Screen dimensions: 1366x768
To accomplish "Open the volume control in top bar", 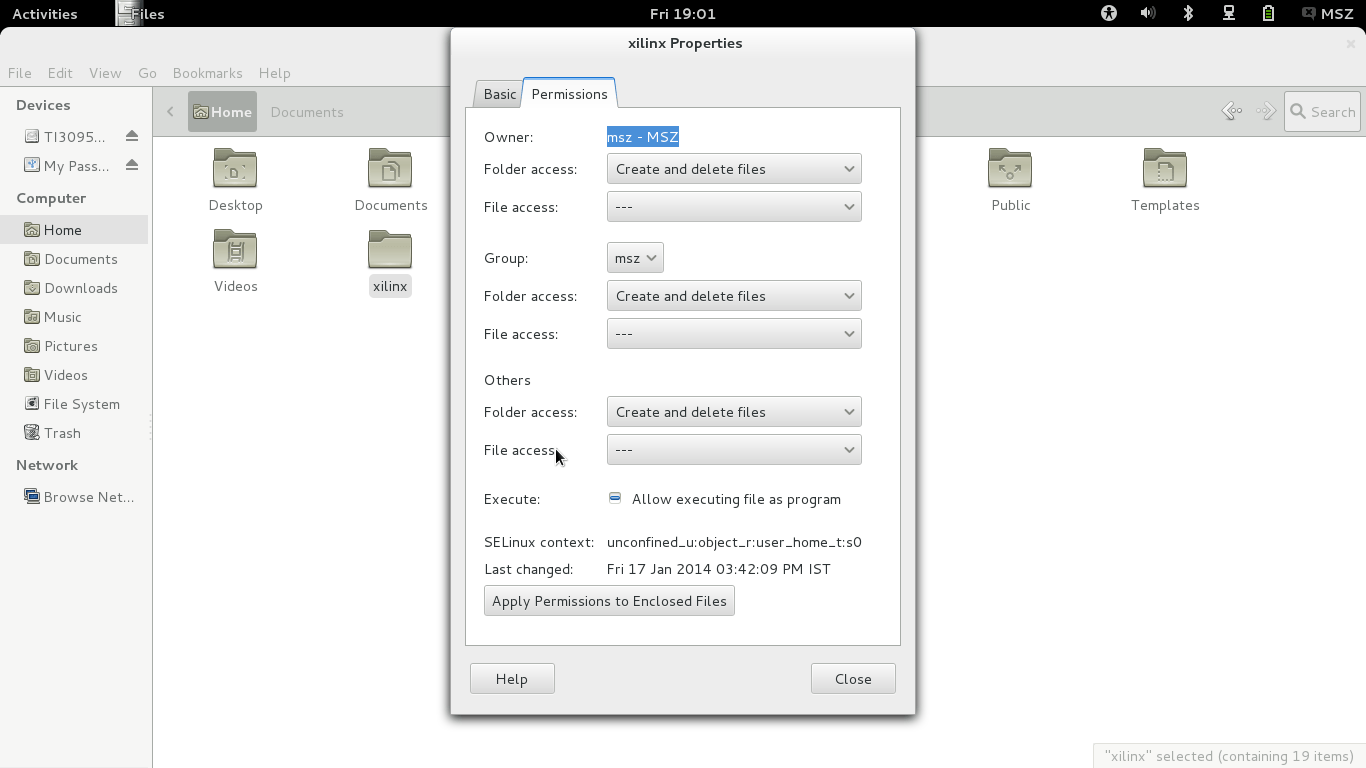I will tap(1148, 13).
